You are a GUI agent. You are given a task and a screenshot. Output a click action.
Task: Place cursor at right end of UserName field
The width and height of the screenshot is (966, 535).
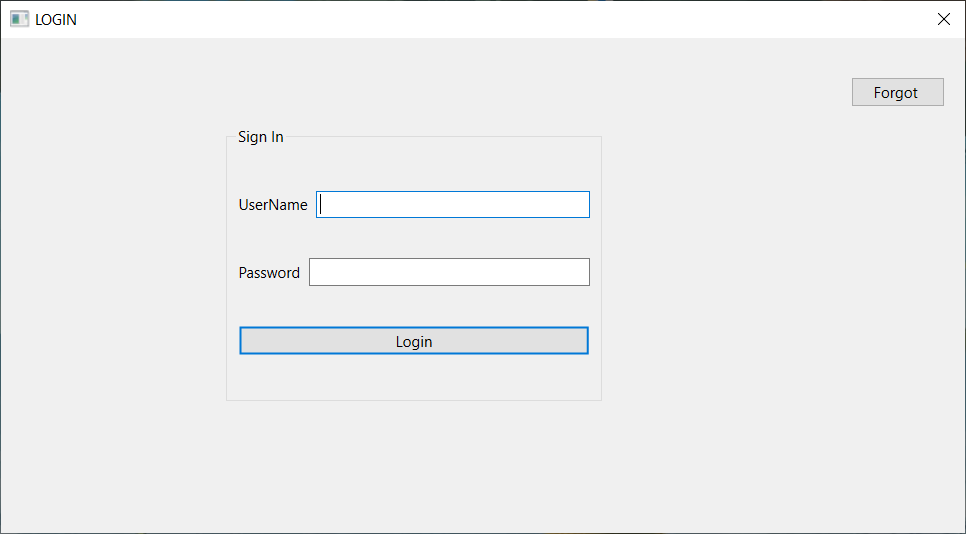[x=582, y=205]
